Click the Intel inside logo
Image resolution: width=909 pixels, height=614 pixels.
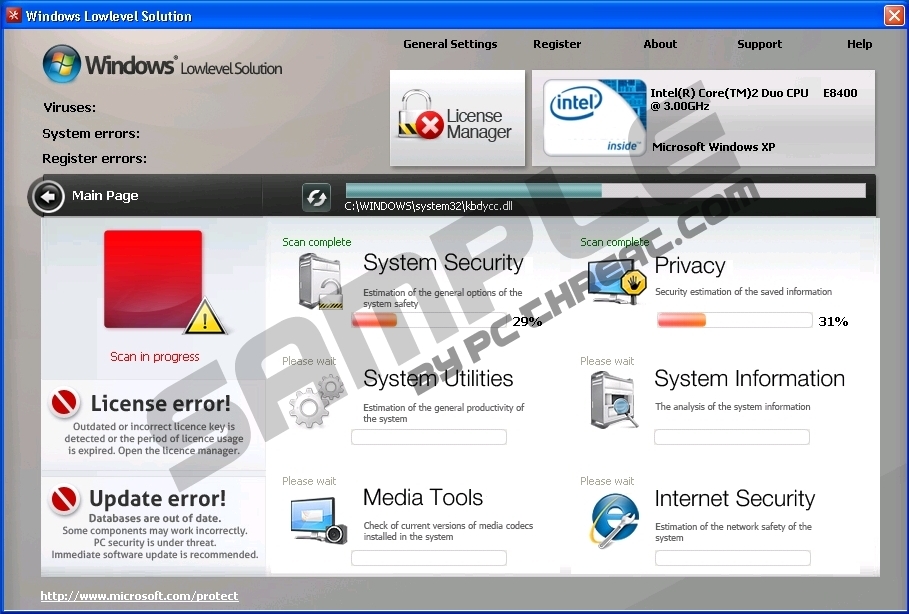click(x=594, y=118)
